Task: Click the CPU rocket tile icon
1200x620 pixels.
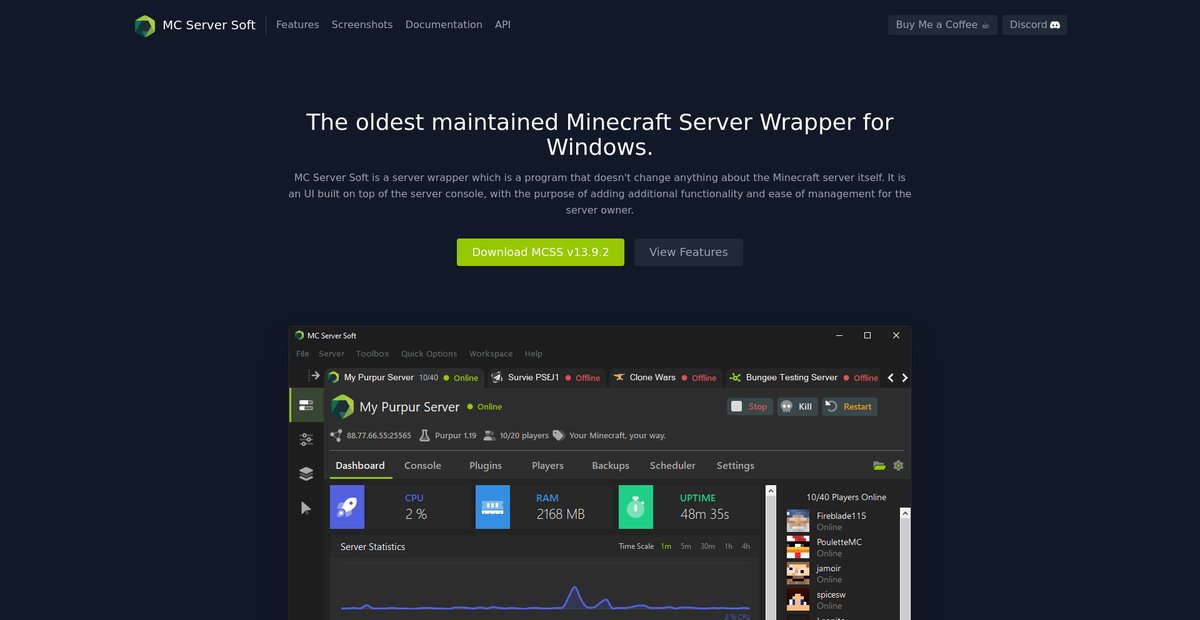Action: 347,507
